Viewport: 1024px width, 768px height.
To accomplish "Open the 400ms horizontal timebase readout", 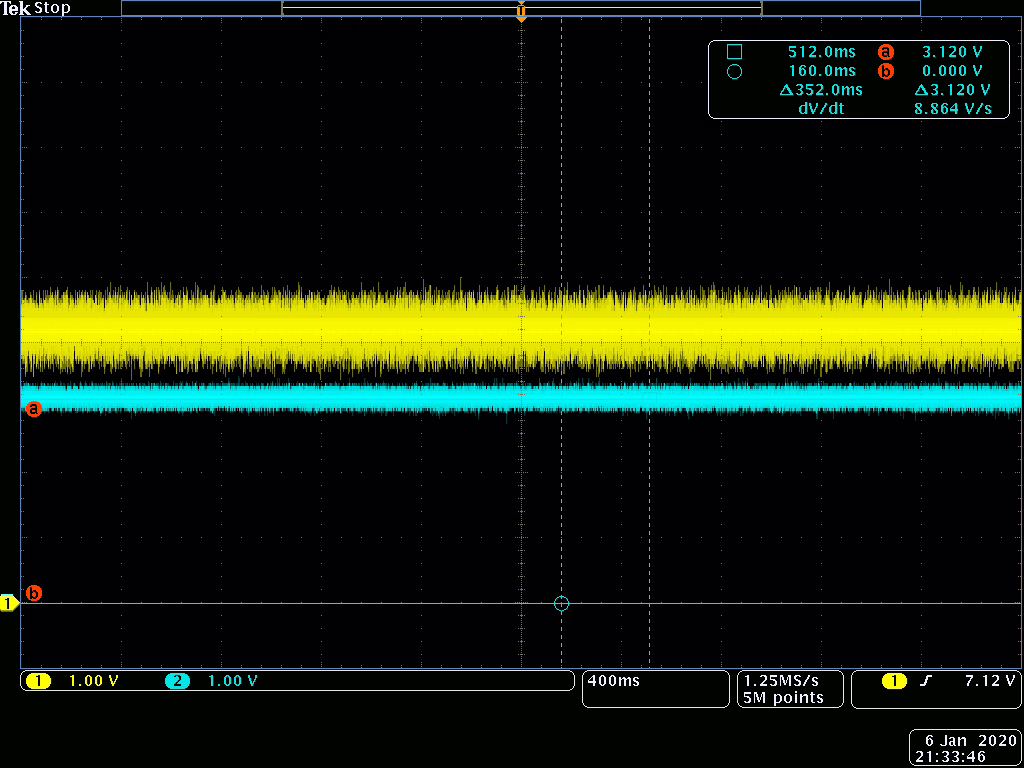I will pyautogui.click(x=614, y=681).
